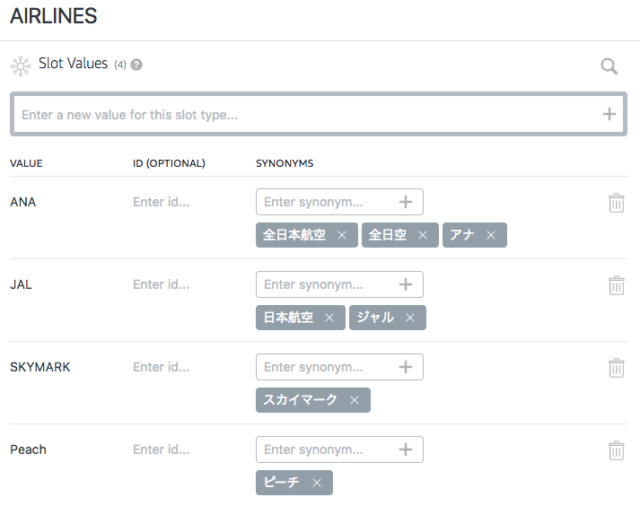640x532 pixels.
Task: Add new slot value with plus icon
Action: [609, 114]
